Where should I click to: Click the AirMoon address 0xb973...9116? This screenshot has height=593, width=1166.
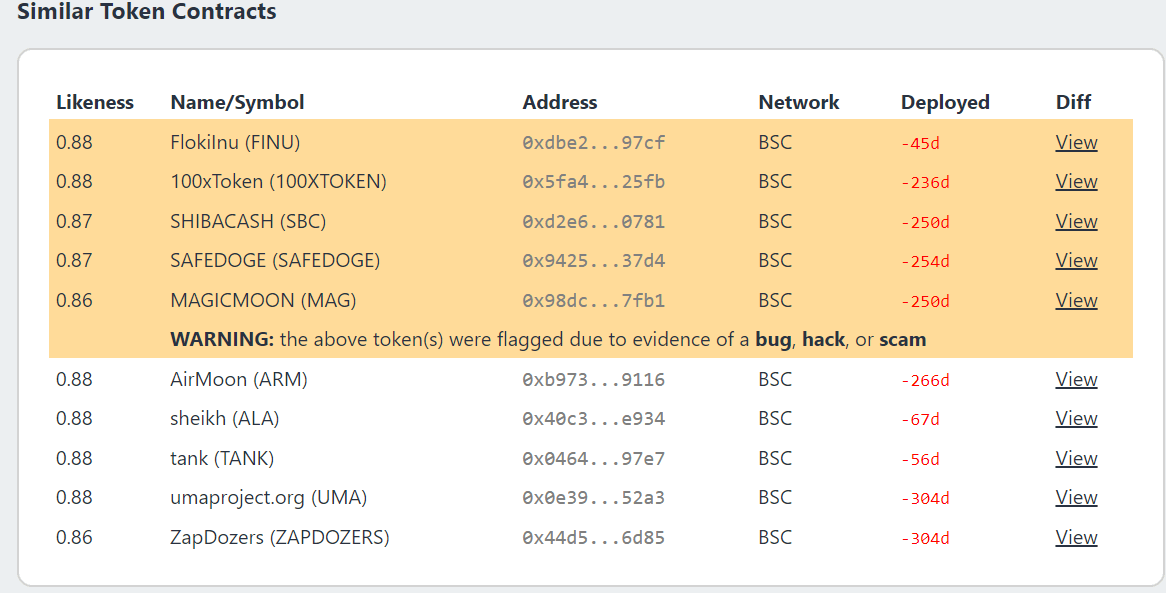593,380
